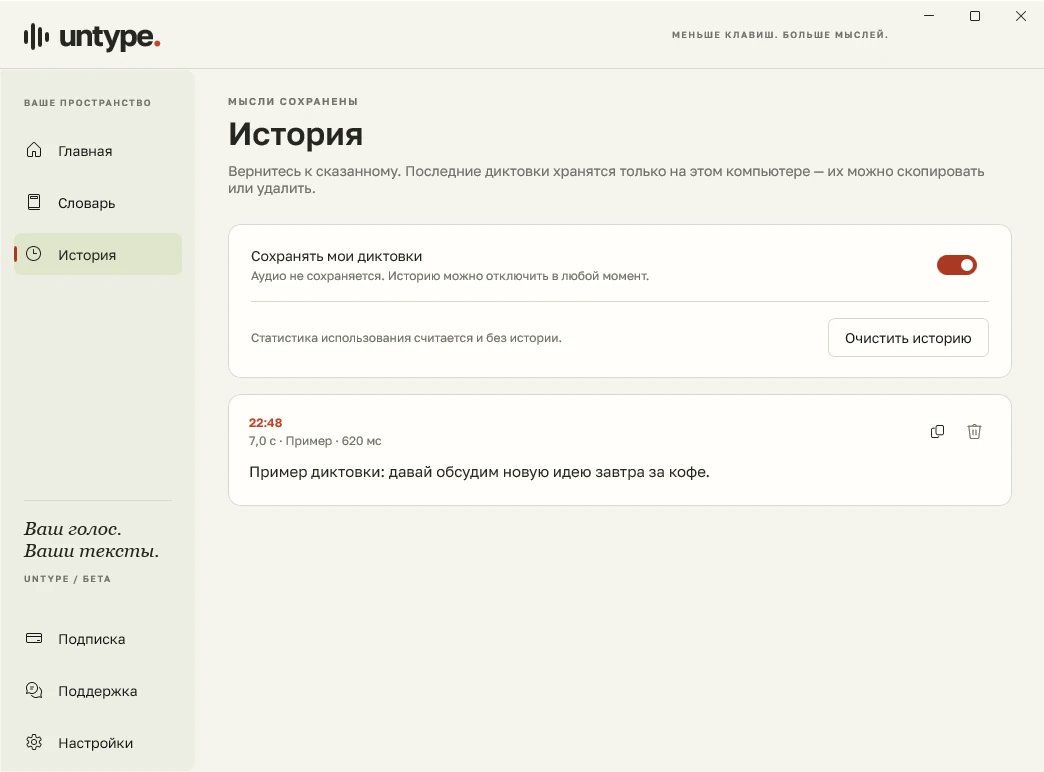Close the untype window

coord(1021,16)
